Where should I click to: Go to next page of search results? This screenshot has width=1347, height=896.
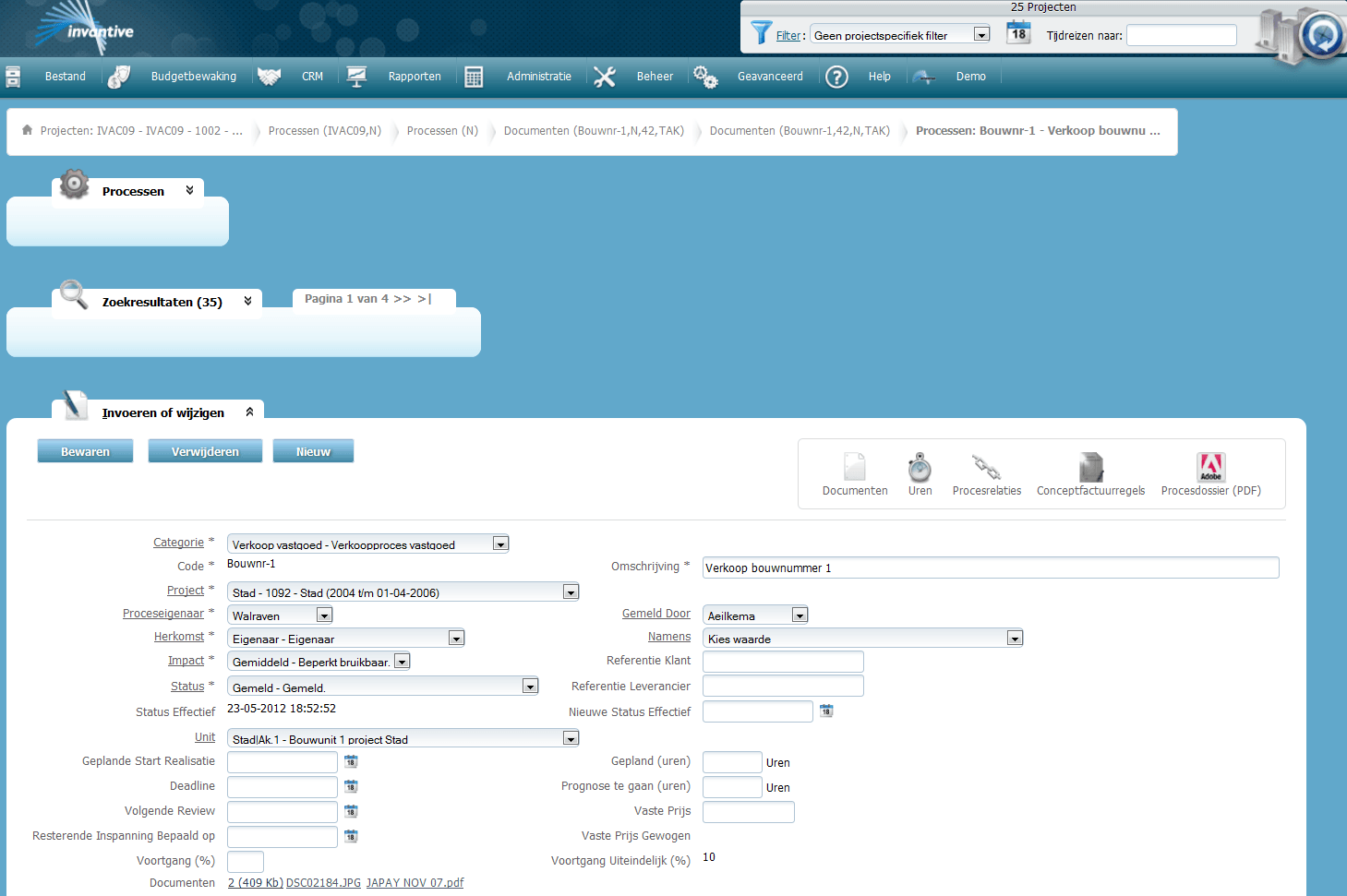403,299
